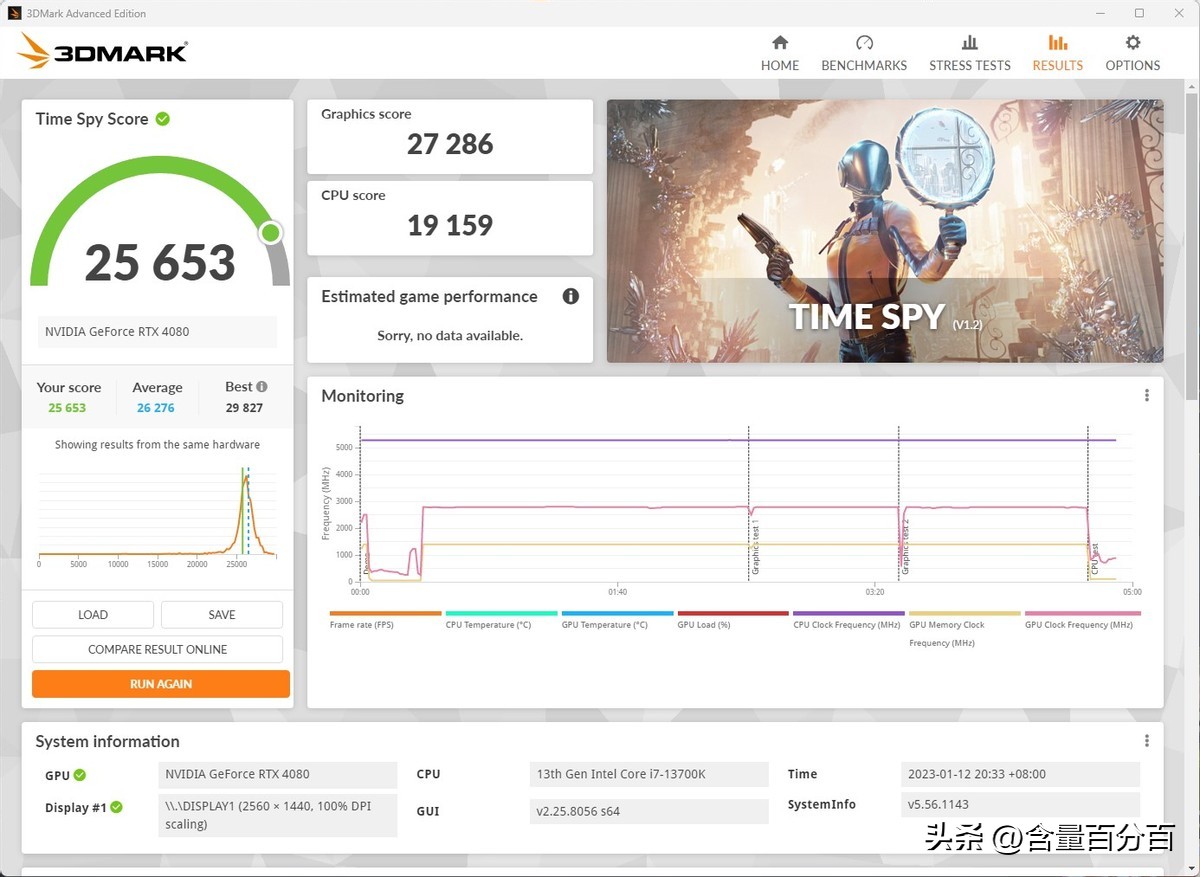Open the Options gear icon

click(1132, 43)
